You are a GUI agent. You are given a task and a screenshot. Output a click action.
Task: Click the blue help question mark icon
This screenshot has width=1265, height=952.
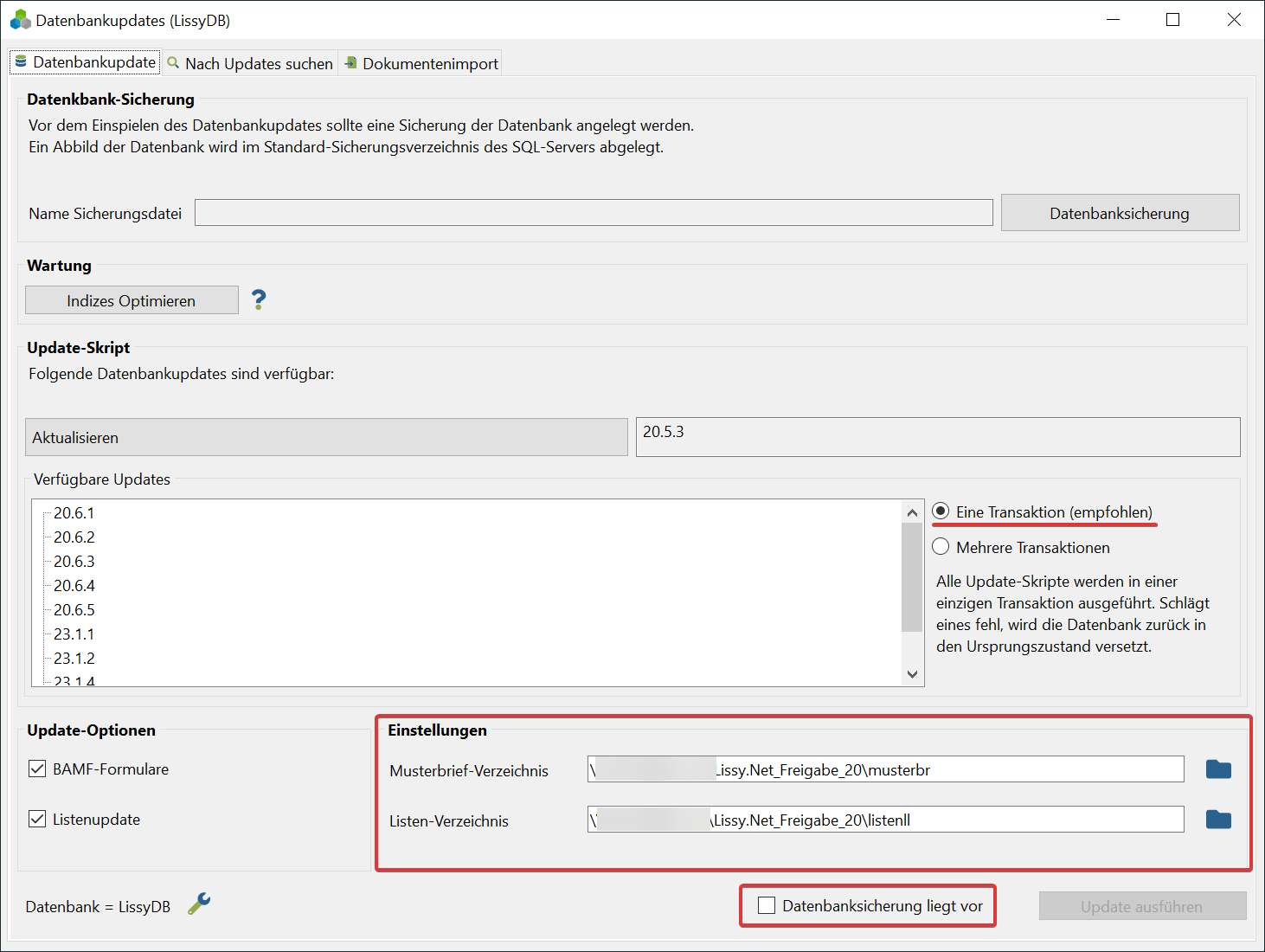tap(258, 300)
